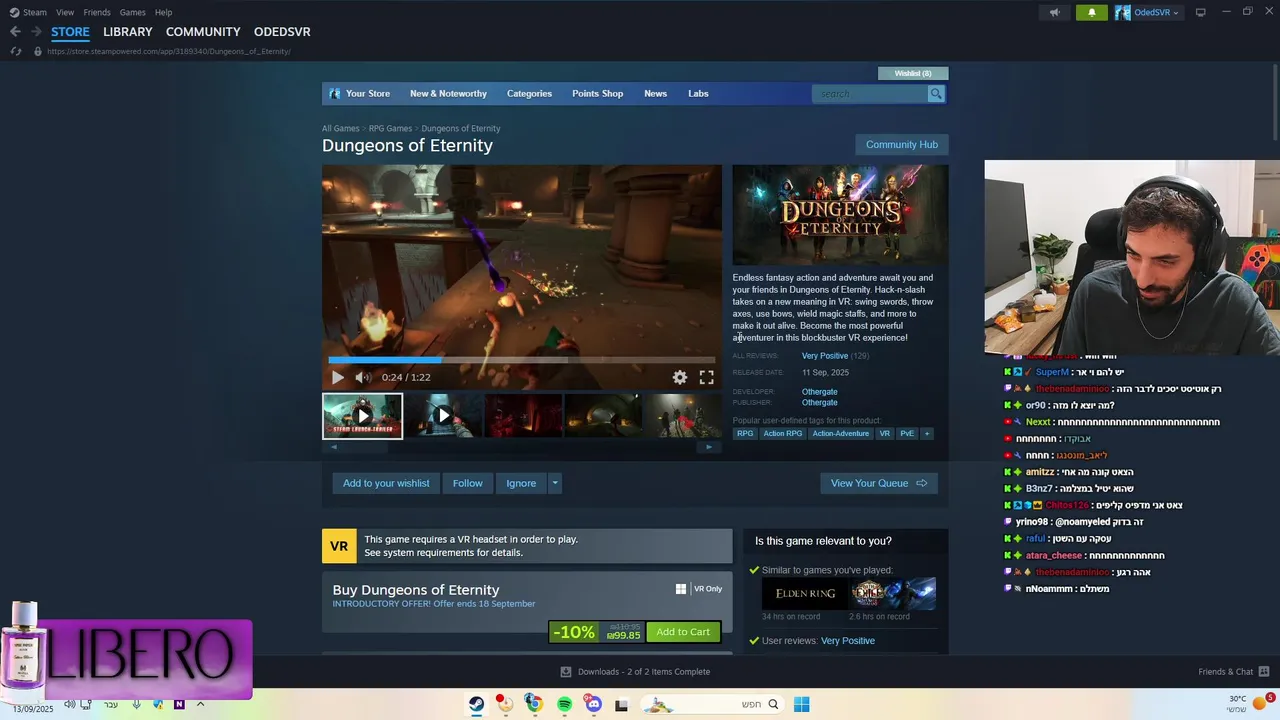Screen dimensions: 1280x720
Task: Expand the Ignore options dropdown arrow
Action: (x=555, y=483)
